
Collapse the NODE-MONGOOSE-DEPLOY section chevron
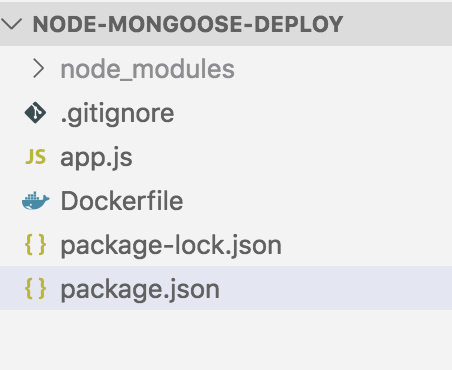pos(11,24)
